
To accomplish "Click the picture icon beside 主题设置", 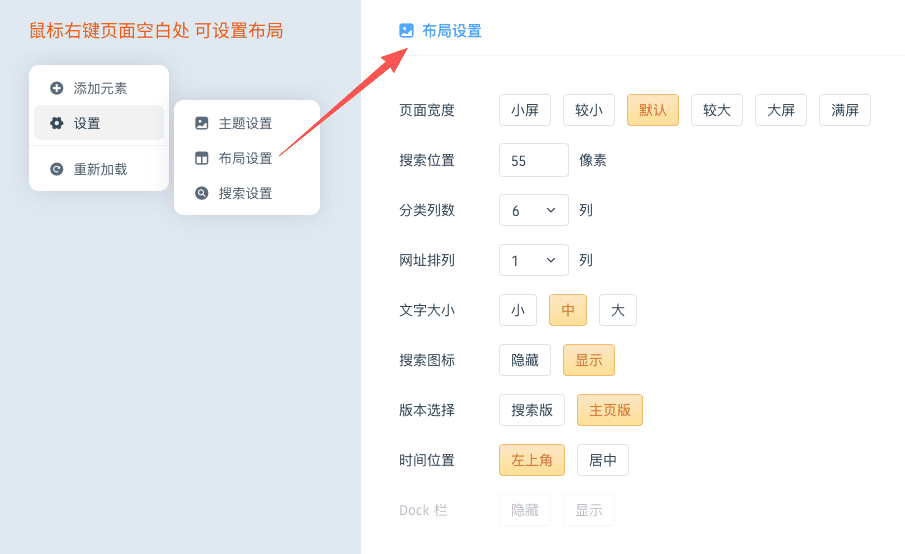I will tap(202, 123).
